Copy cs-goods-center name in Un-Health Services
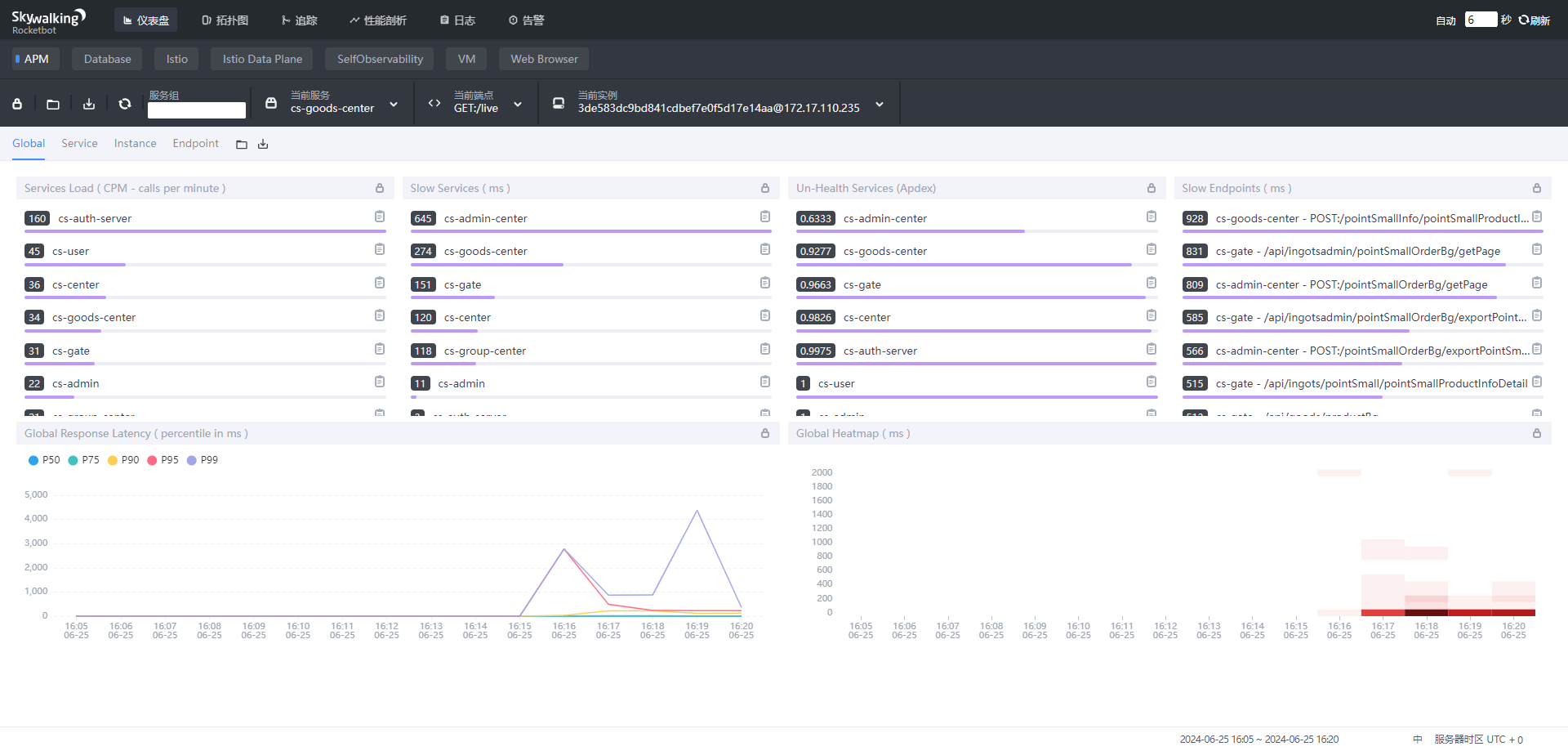 1151,249
